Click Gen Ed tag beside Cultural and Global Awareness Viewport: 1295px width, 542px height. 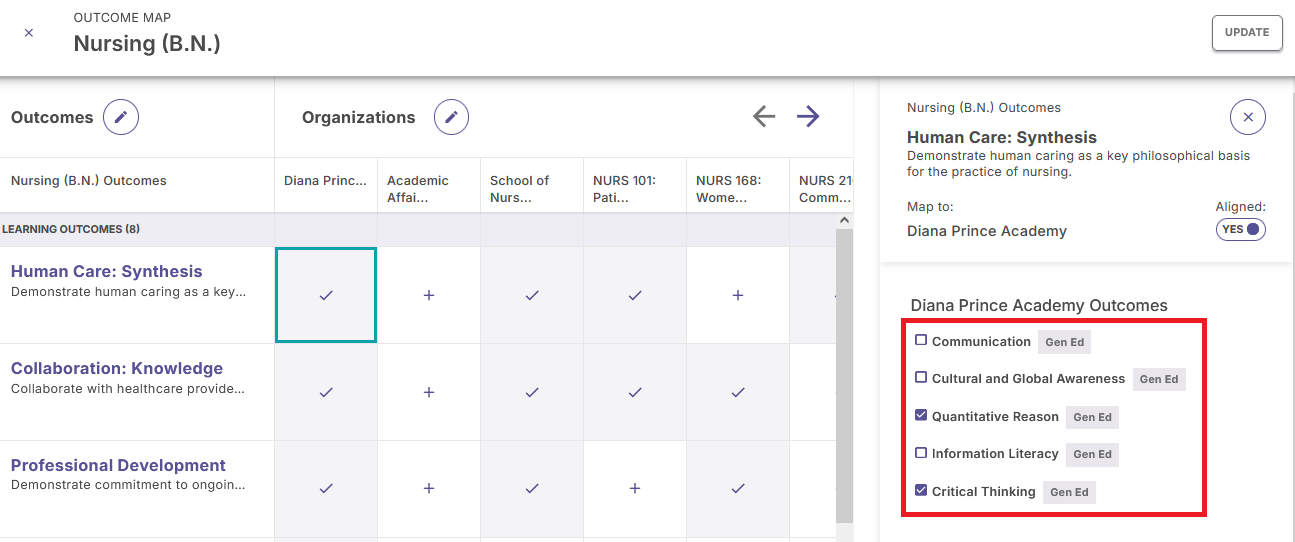(1159, 379)
